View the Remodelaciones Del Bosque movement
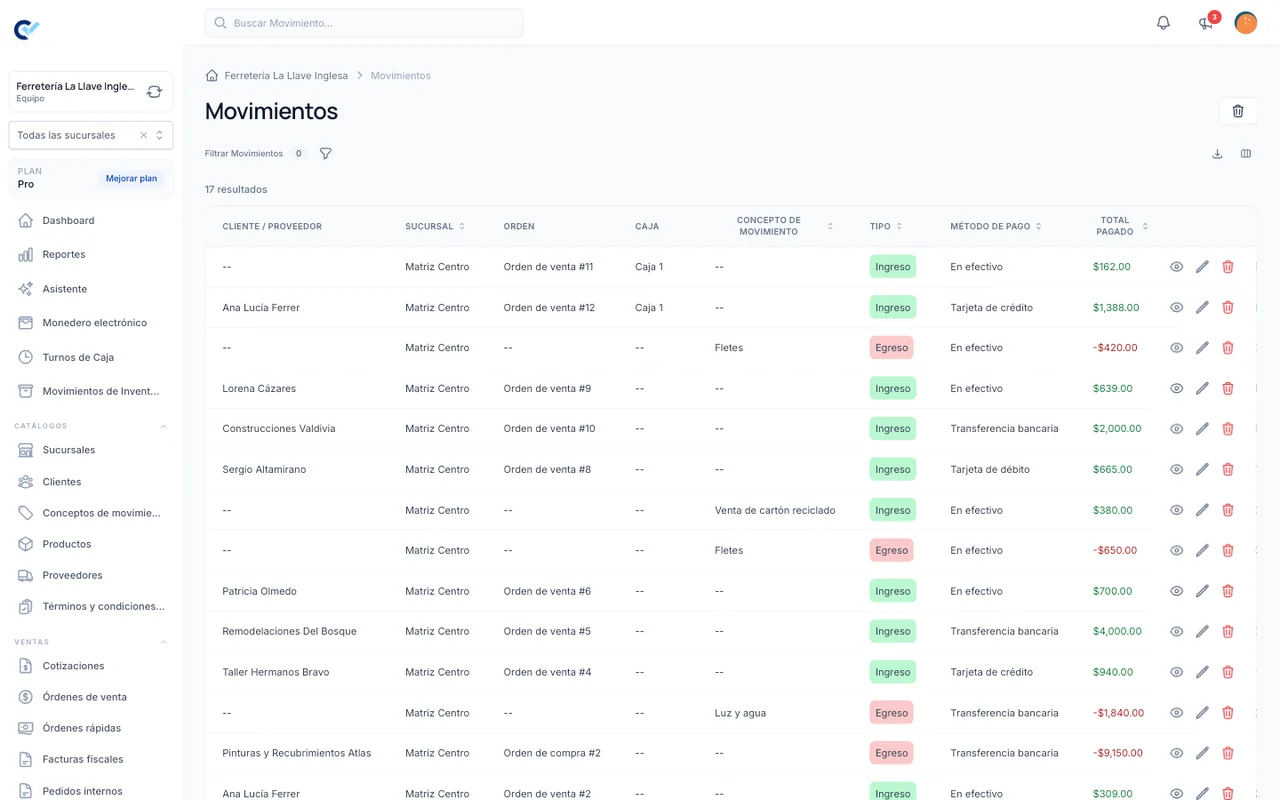Screen dimensions: 1280x800 pyautogui.click(x=1176, y=632)
